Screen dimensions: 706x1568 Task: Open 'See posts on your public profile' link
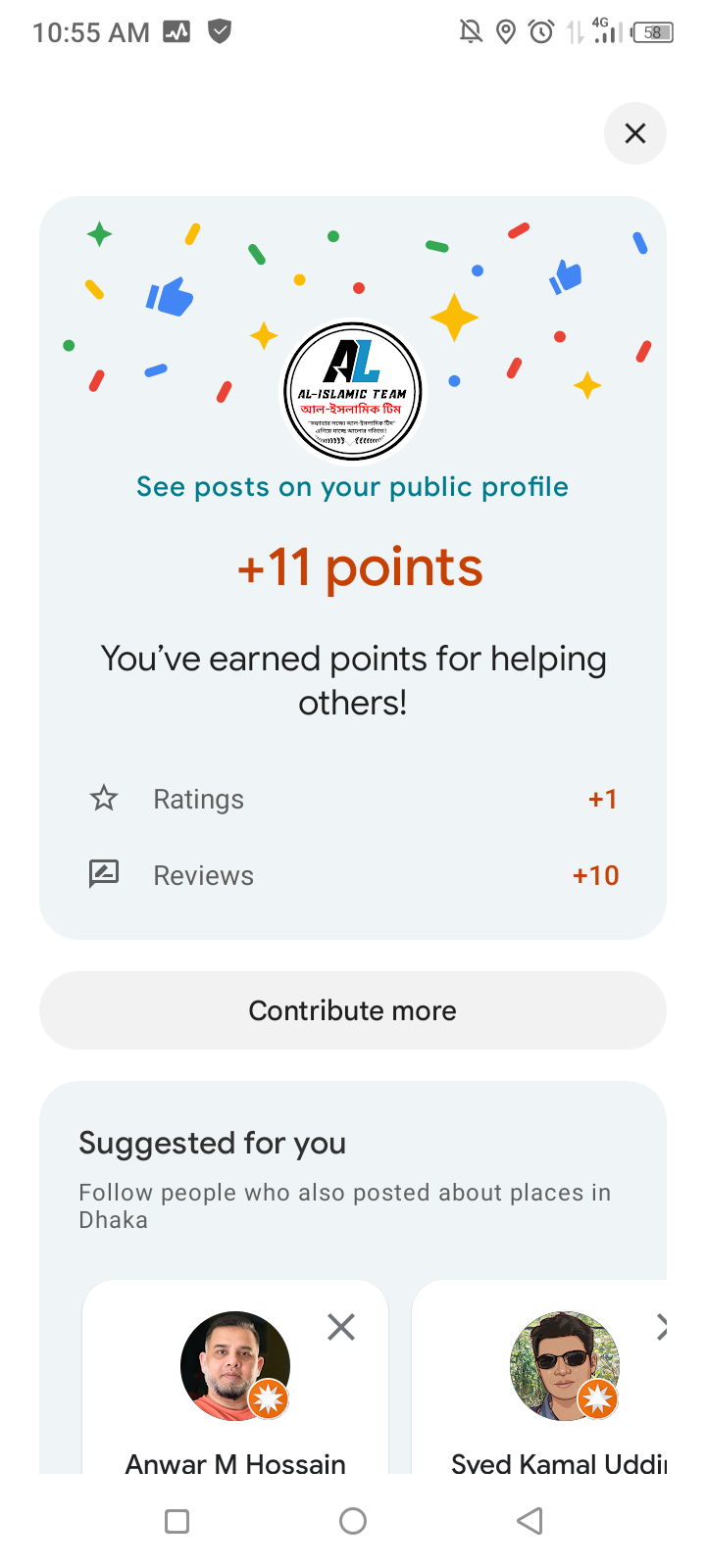(353, 487)
